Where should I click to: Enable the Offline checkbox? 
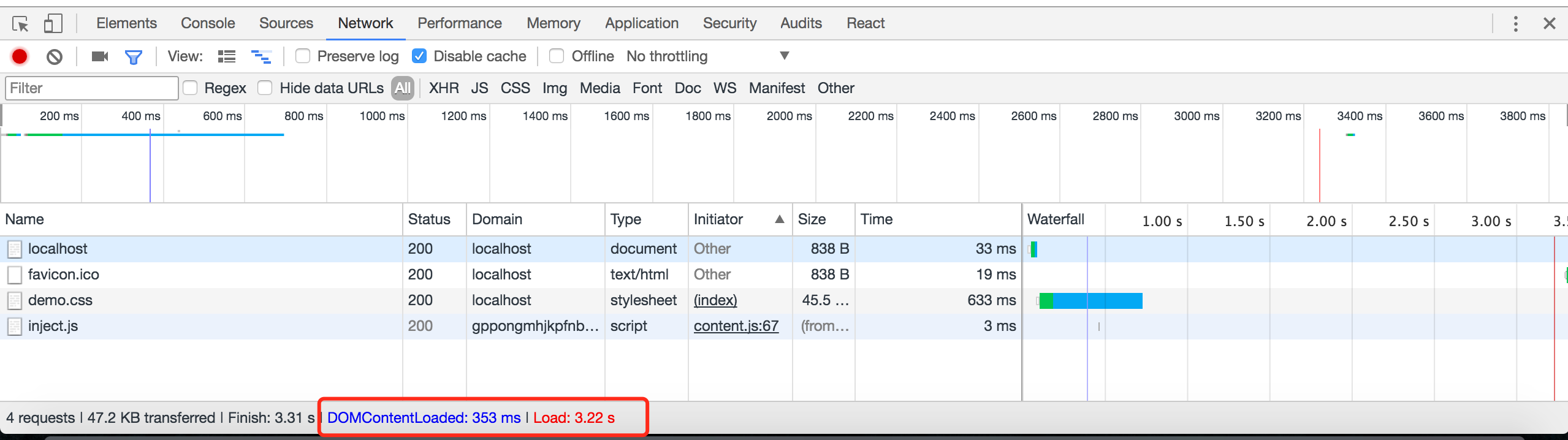pos(557,56)
